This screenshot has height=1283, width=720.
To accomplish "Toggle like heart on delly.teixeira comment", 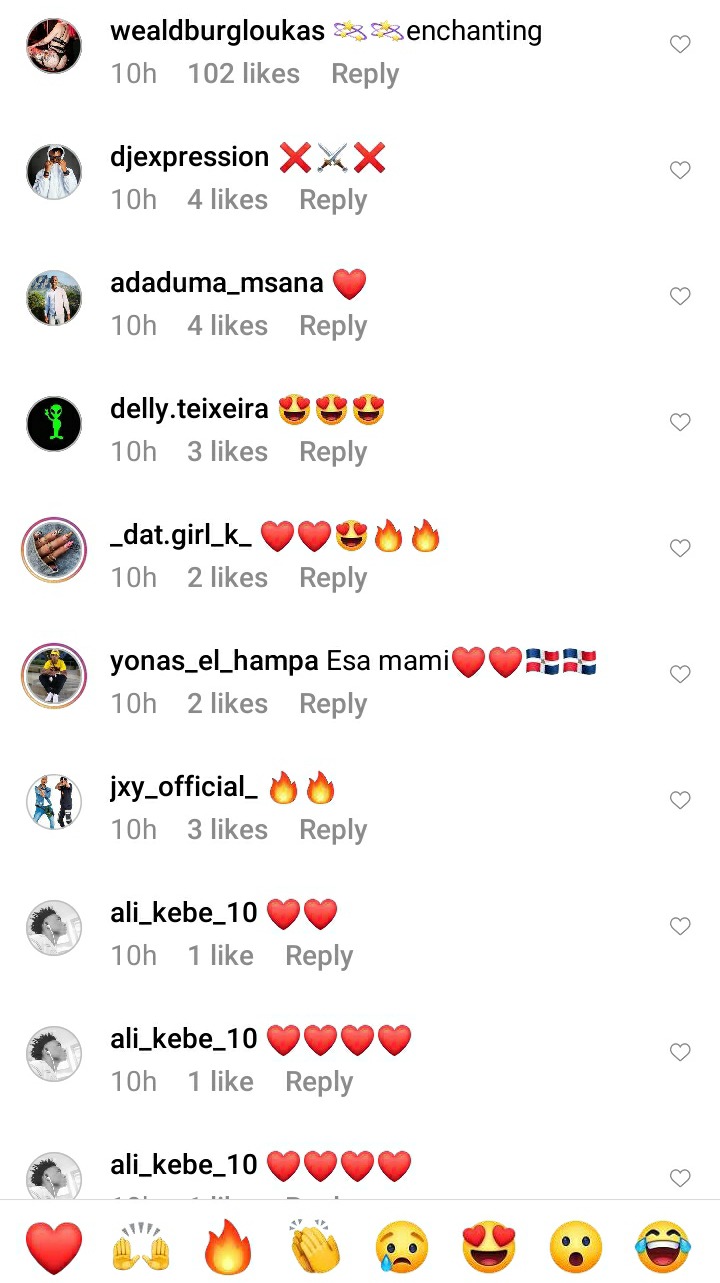I will point(680,423).
